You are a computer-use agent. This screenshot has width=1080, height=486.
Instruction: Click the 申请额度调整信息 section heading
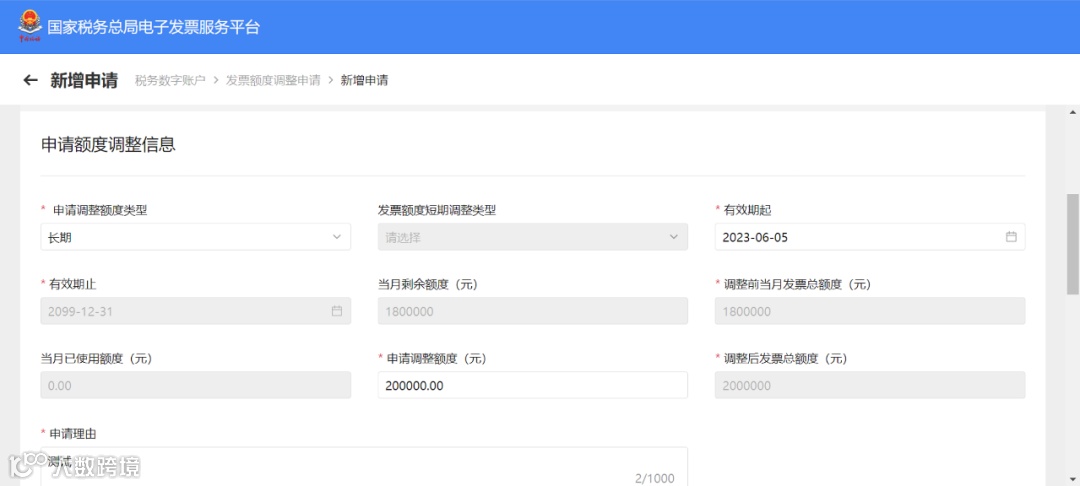[108, 145]
